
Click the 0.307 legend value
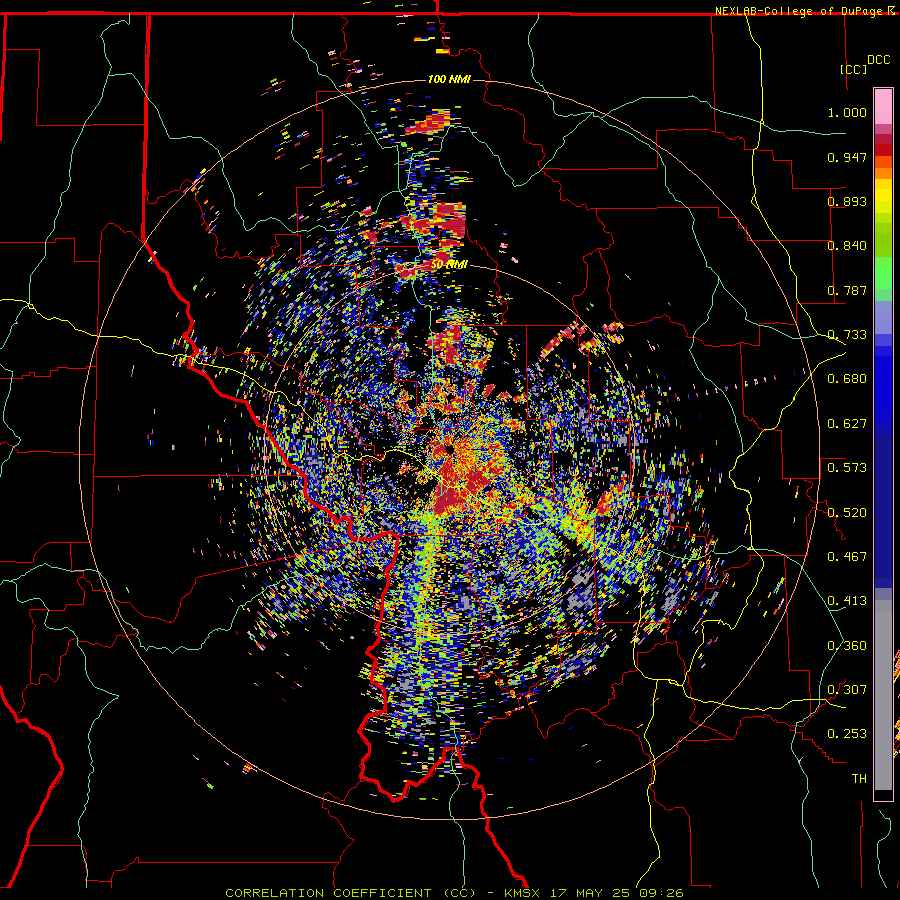click(847, 690)
